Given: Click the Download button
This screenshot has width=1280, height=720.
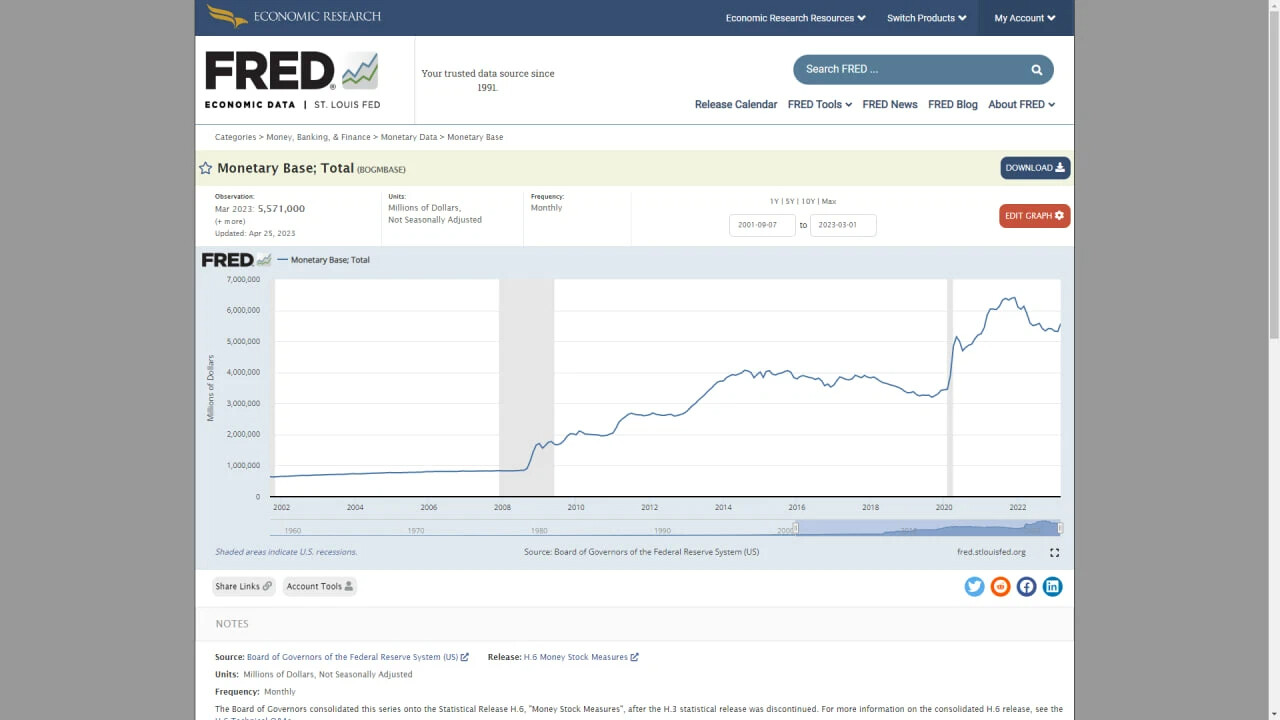Looking at the screenshot, I should 1035,168.
